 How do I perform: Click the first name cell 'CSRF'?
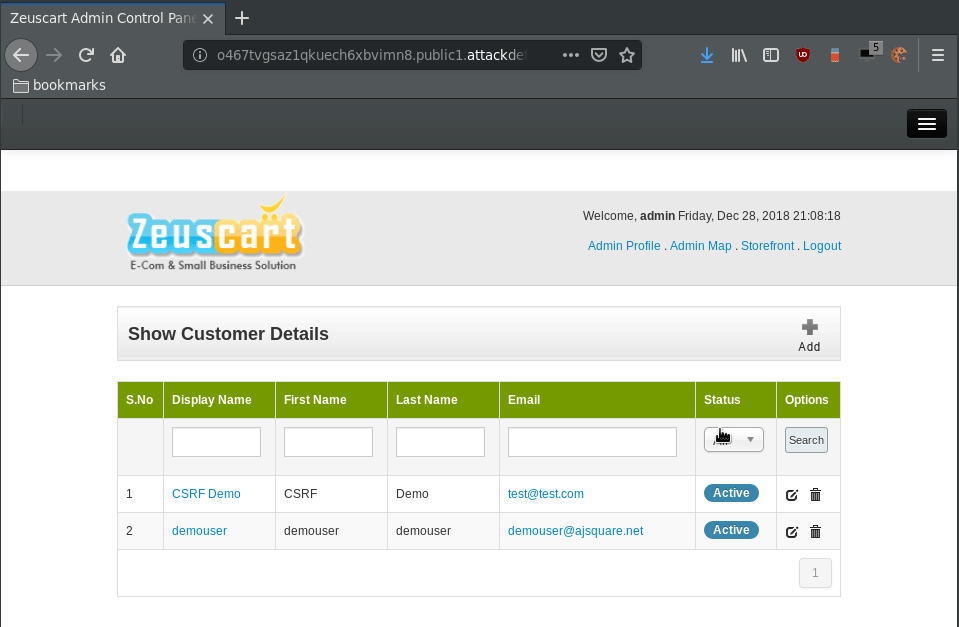300,494
